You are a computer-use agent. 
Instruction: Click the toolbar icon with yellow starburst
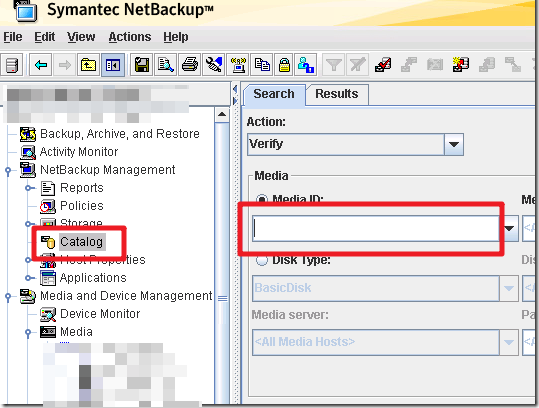click(461, 65)
